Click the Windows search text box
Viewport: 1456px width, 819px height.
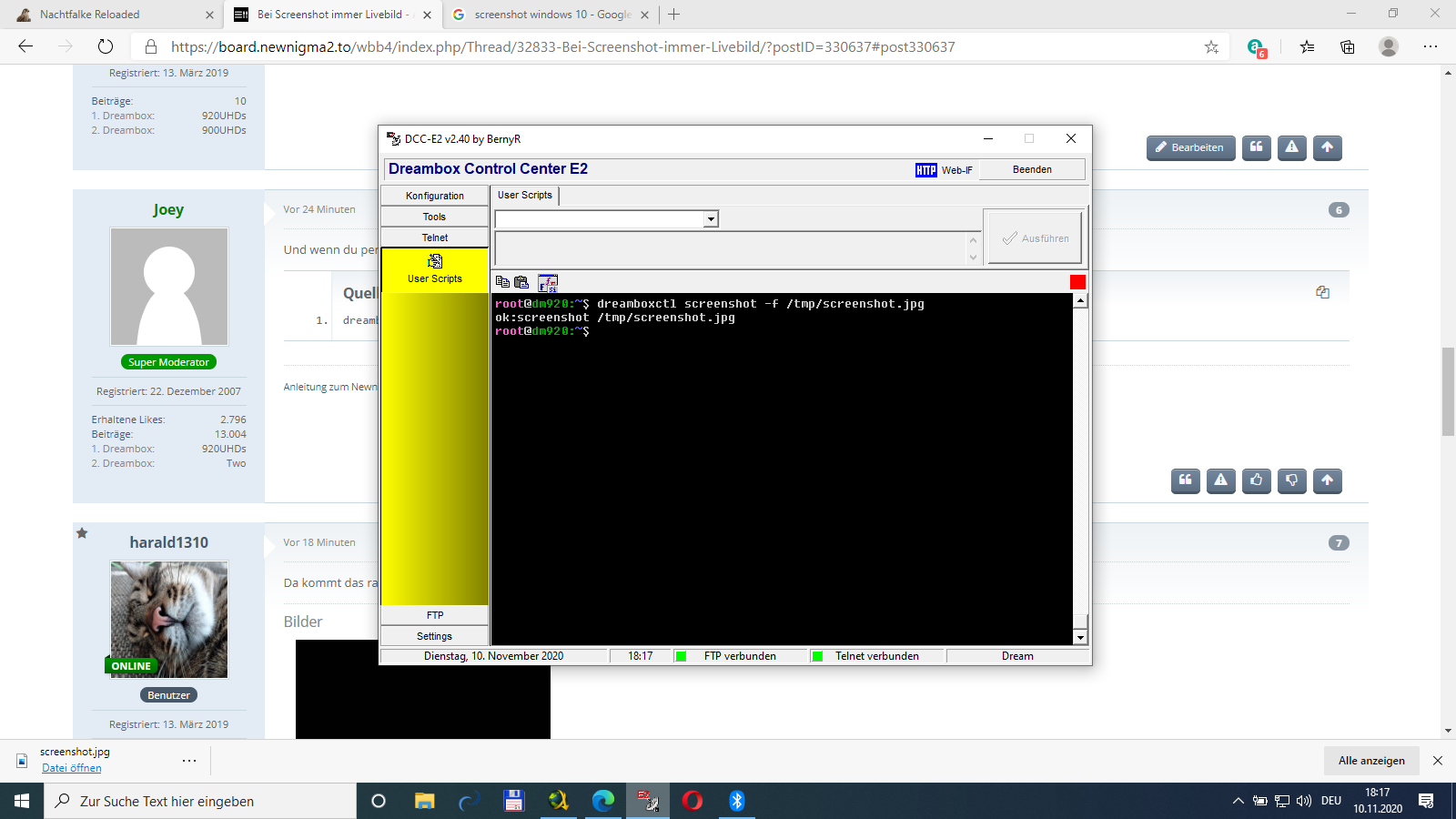(x=200, y=801)
